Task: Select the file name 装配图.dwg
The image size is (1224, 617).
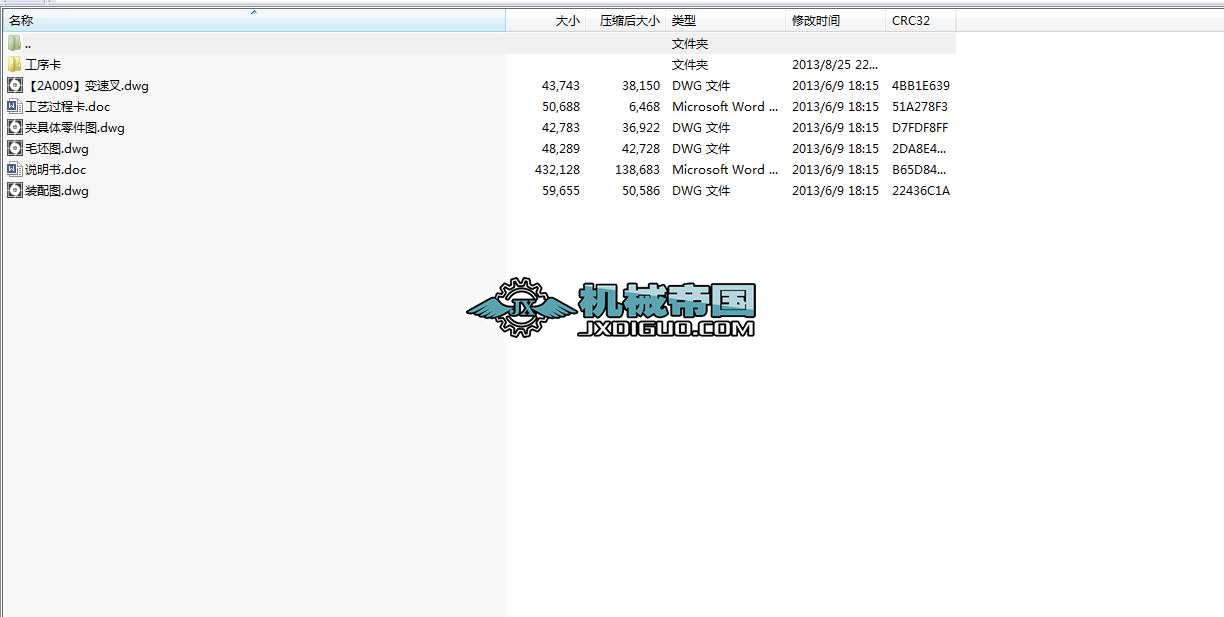Action: pos(57,191)
